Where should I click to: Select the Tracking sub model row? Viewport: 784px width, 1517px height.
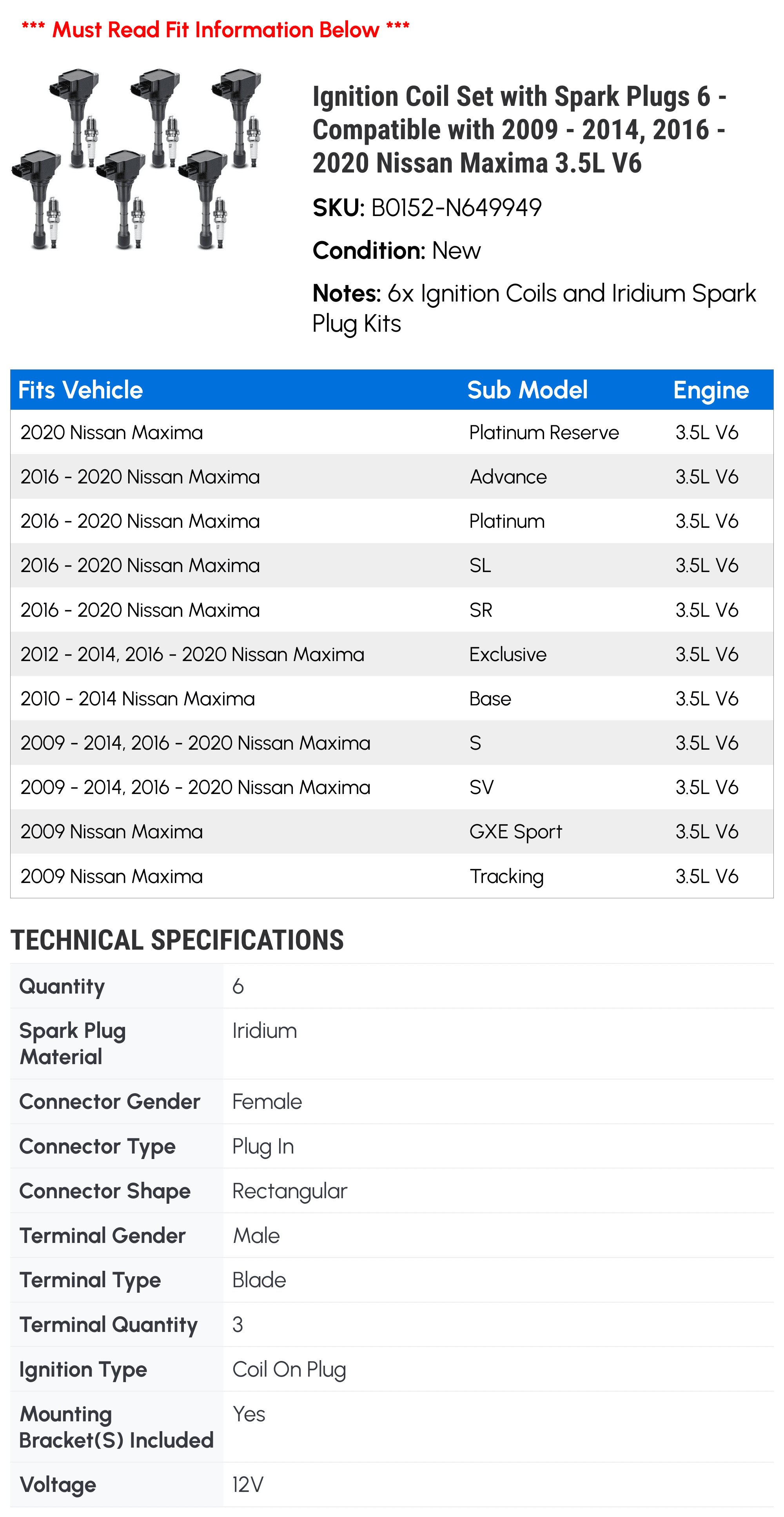click(x=392, y=876)
